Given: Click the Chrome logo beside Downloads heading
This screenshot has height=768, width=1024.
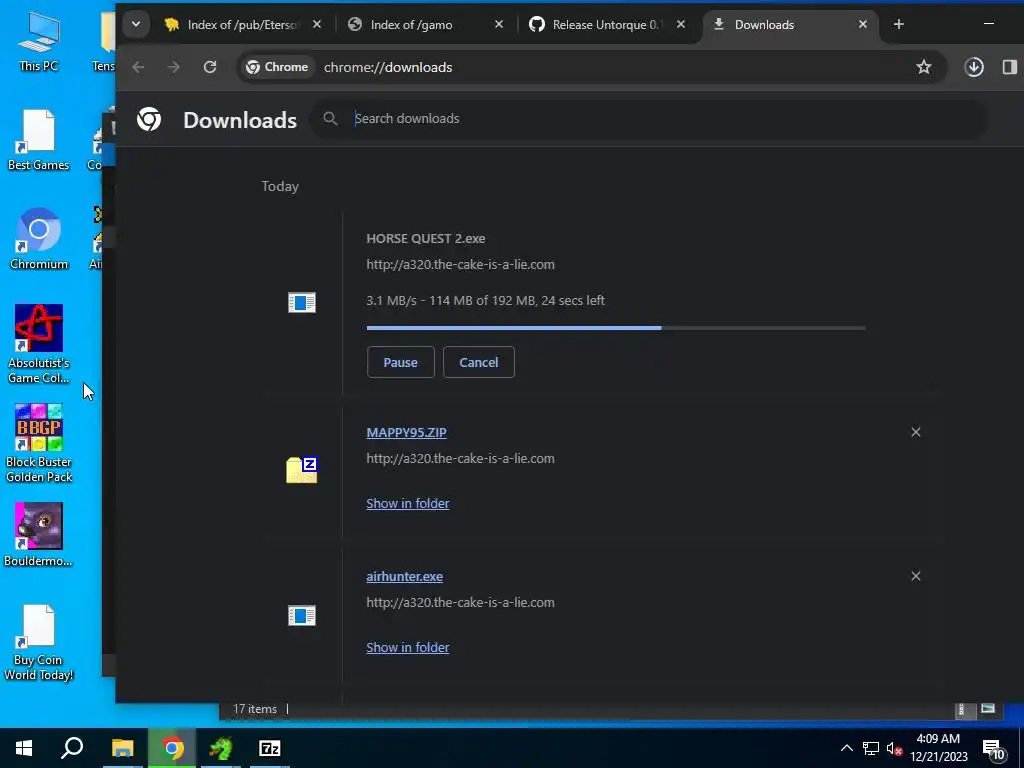Looking at the screenshot, I should [x=149, y=120].
